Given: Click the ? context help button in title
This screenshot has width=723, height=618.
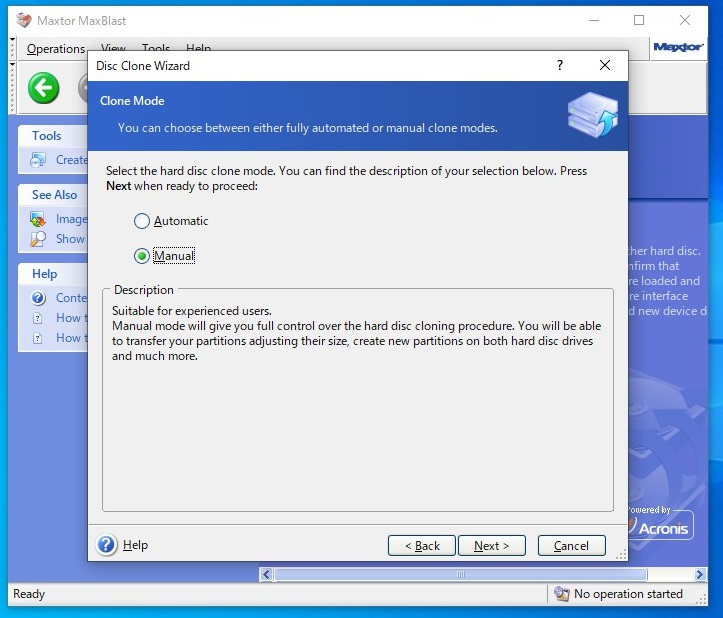Looking at the screenshot, I should [x=560, y=65].
